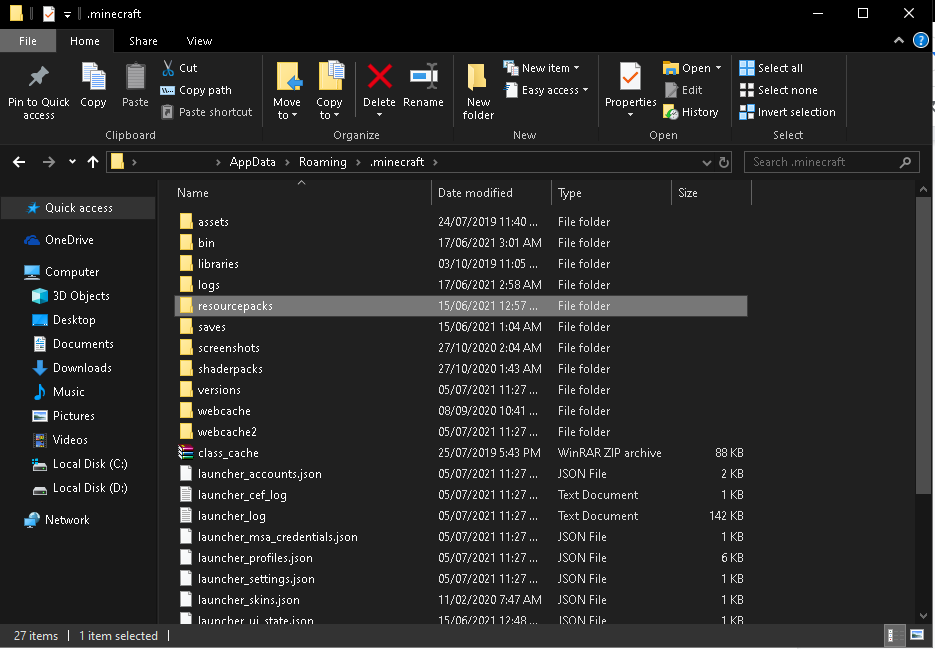Click the Search .minecraft field
Screen dimensions: 935x649
[832, 162]
